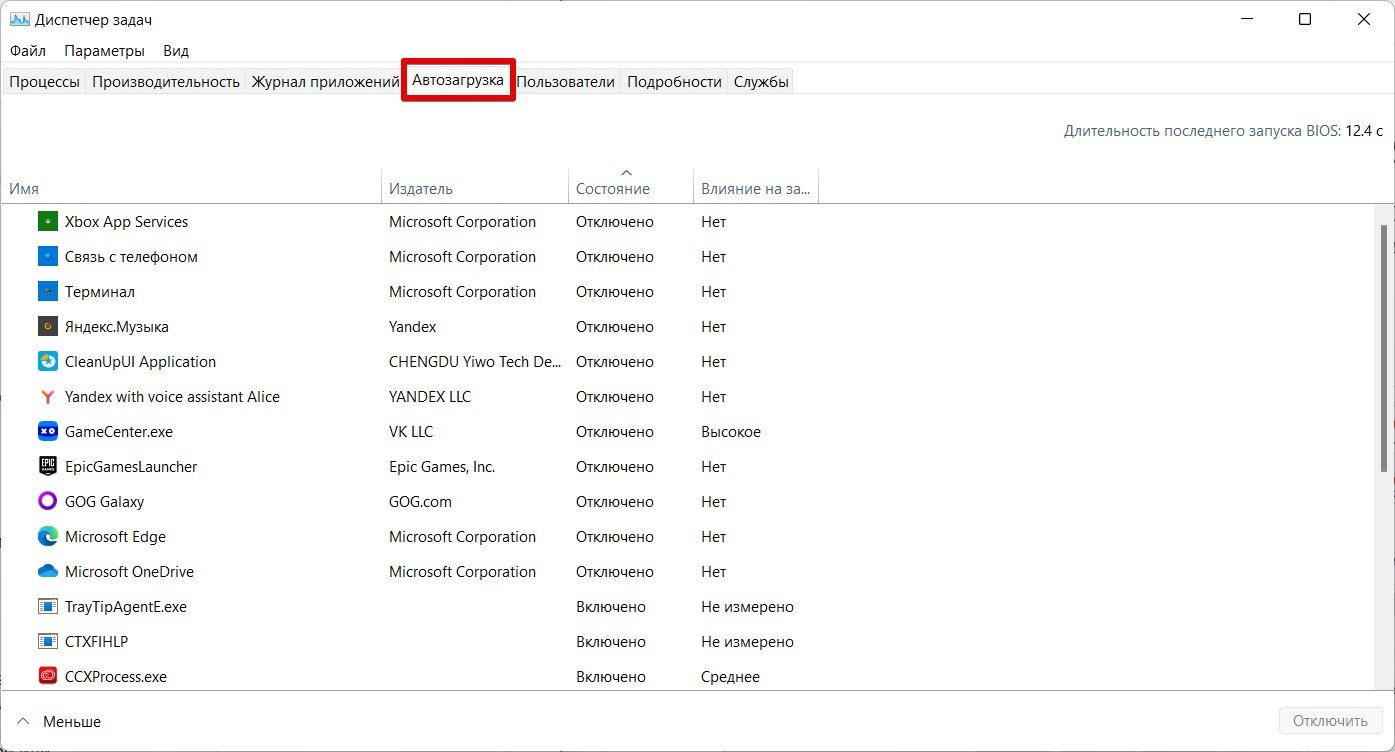Click the Высокое impact value for GameCenter.exe
The width and height of the screenshot is (1395, 752).
(731, 432)
